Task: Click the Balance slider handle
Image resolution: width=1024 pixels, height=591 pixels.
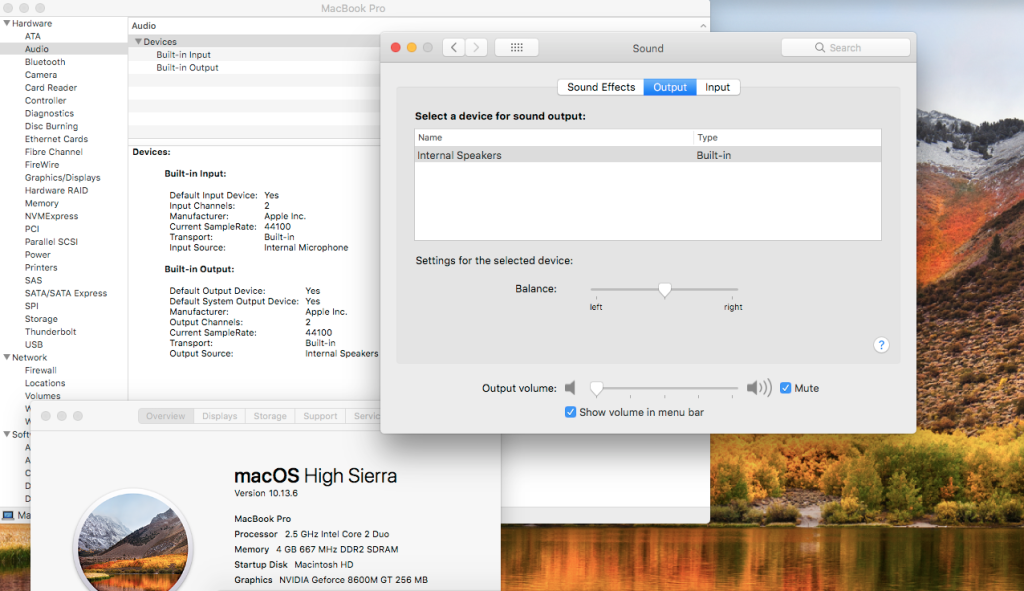Action: (665, 288)
